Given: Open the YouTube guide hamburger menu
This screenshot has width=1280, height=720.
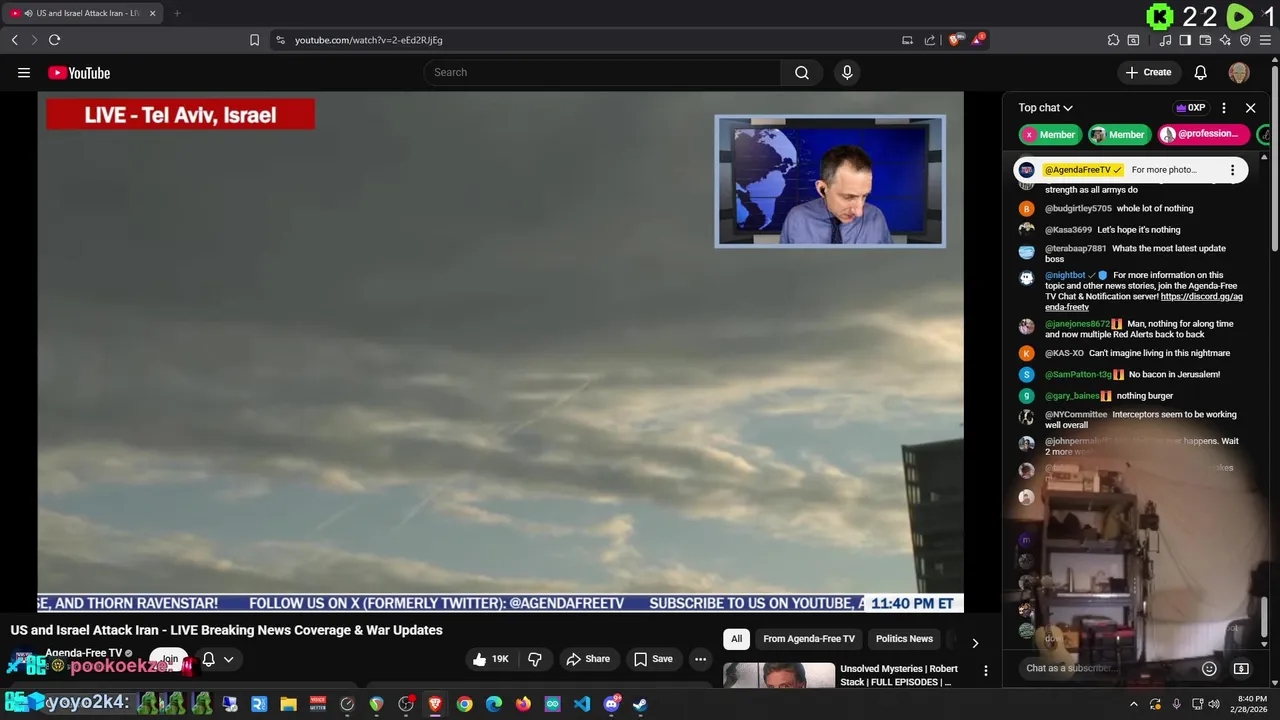Looking at the screenshot, I should pyautogui.click(x=24, y=73).
